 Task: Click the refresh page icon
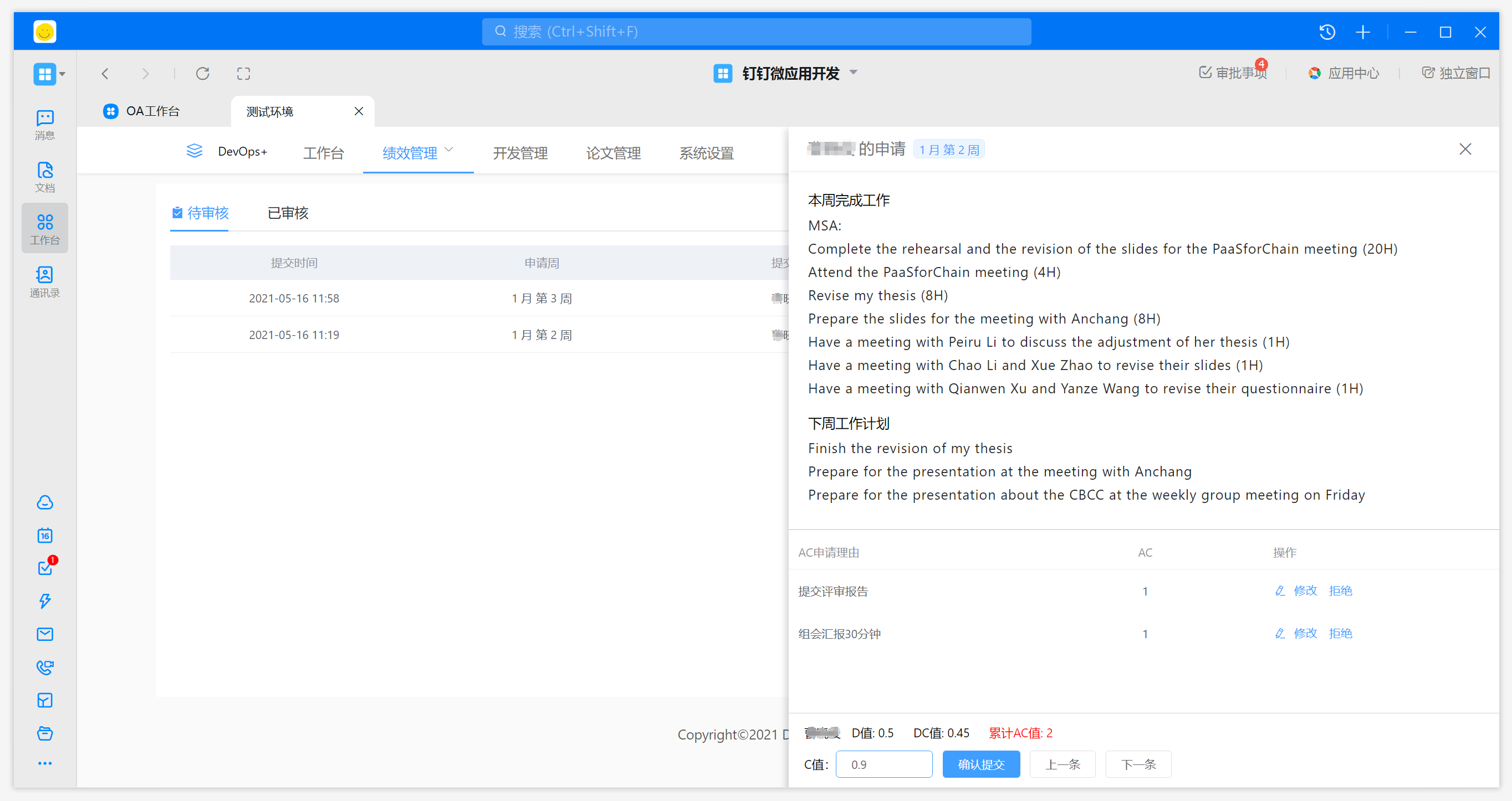click(x=202, y=73)
